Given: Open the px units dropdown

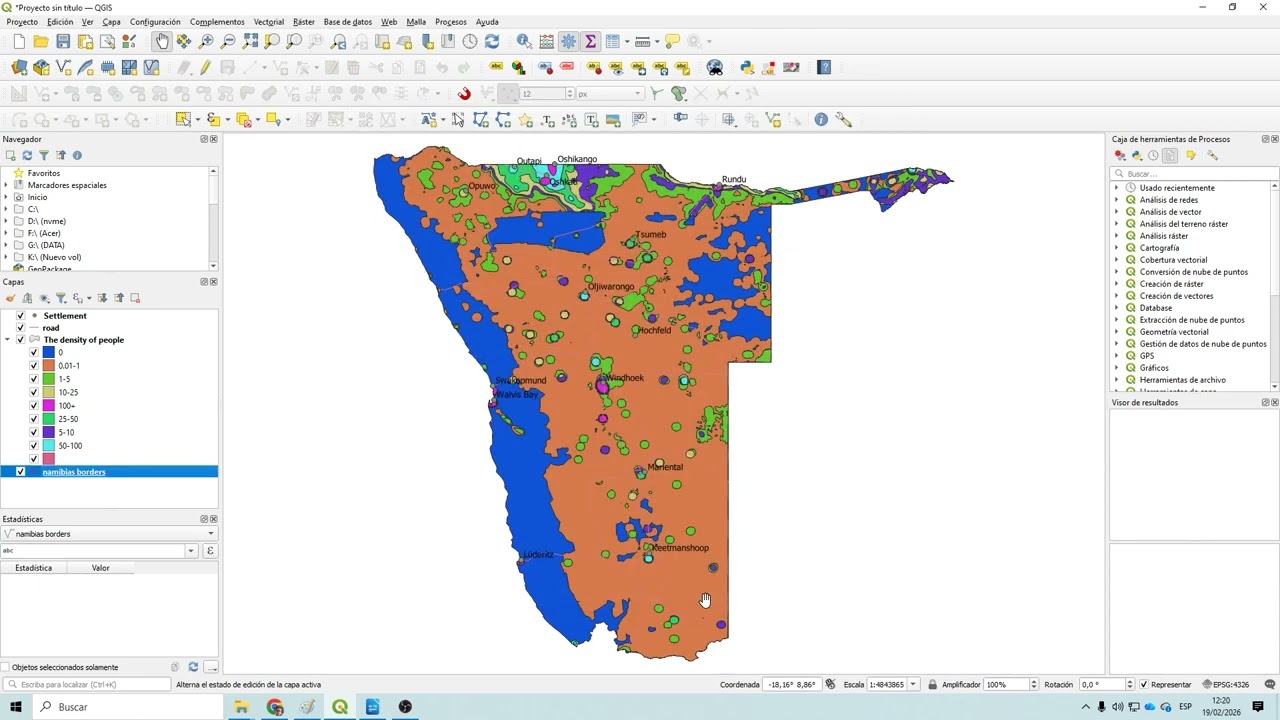Looking at the screenshot, I should click(608, 93).
